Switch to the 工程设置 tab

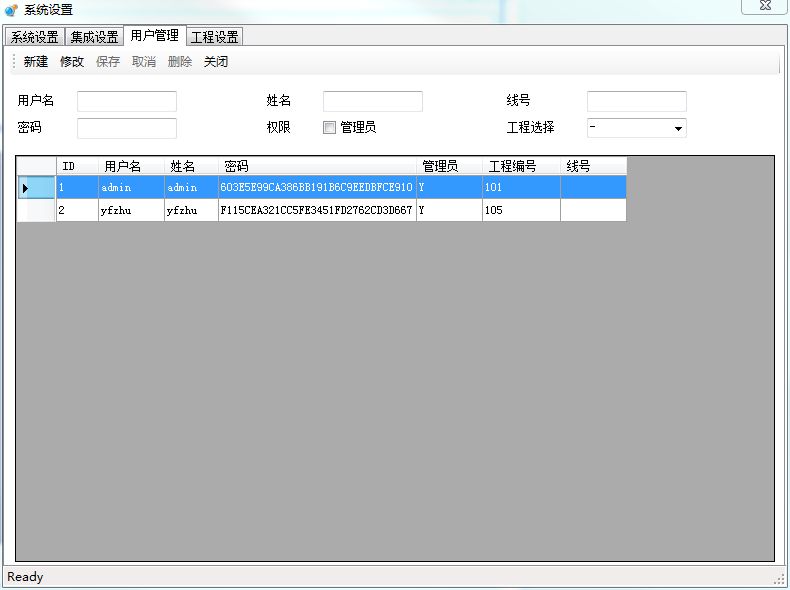click(214, 37)
